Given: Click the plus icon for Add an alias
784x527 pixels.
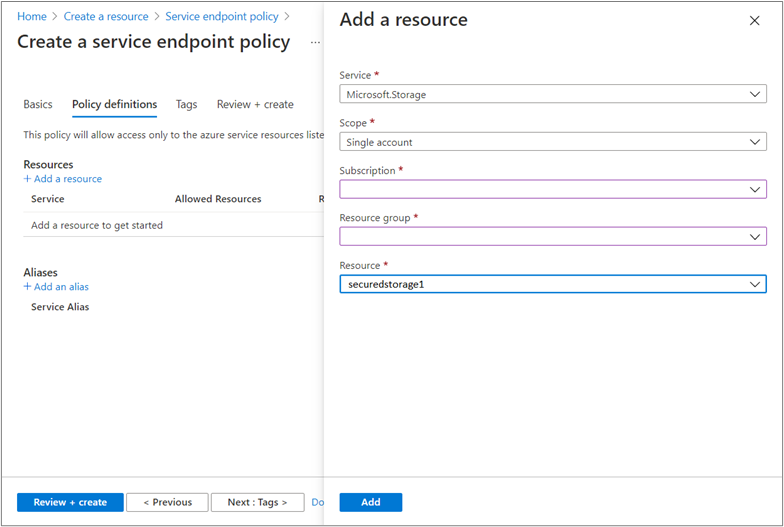Looking at the screenshot, I should tap(28, 286).
